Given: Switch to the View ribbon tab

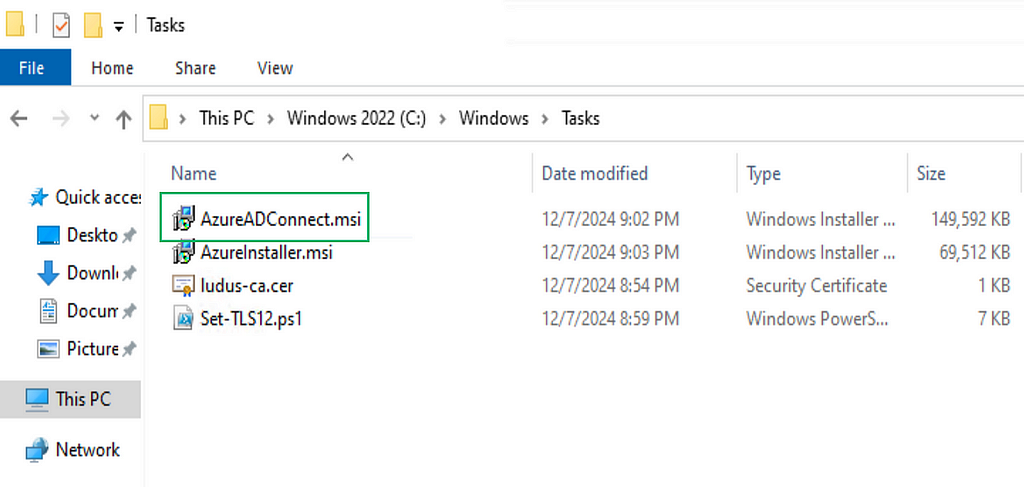Looking at the screenshot, I should click(275, 68).
